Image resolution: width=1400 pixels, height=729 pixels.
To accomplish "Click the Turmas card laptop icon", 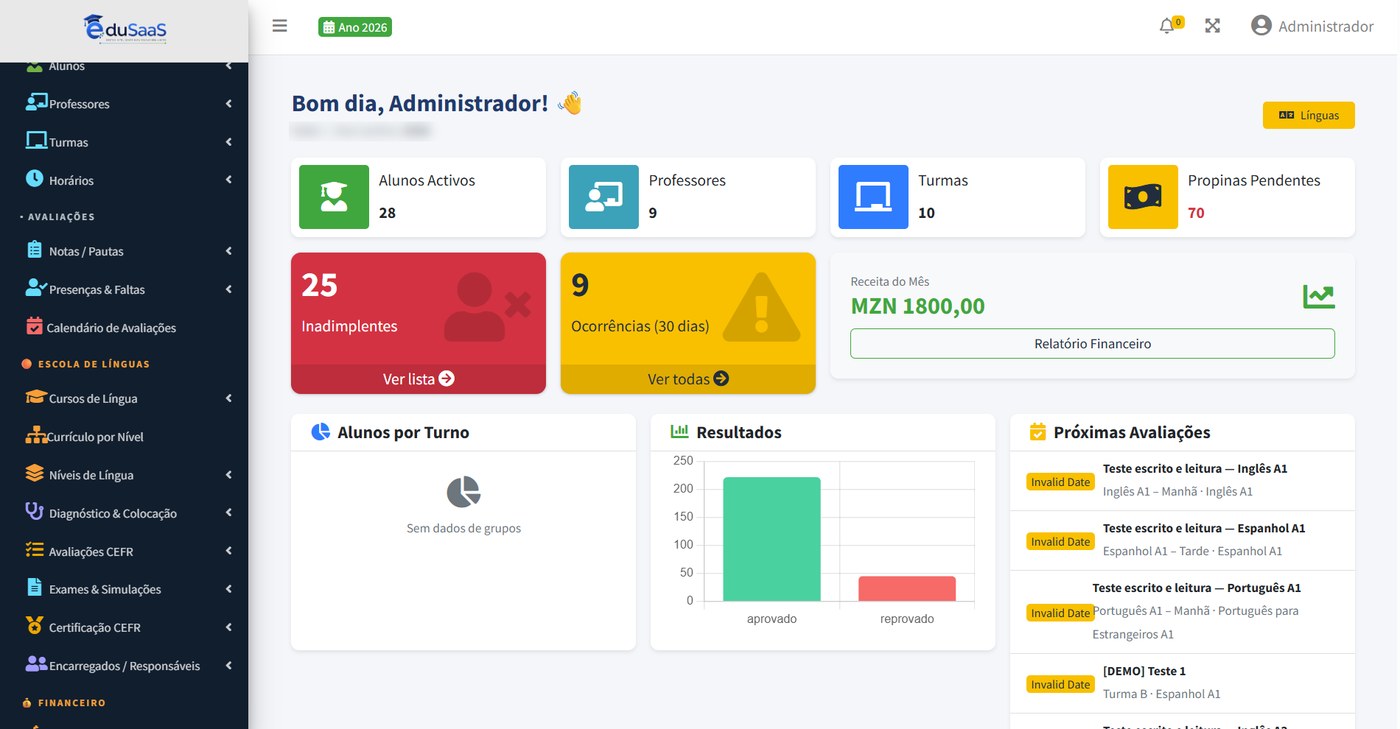I will coord(873,197).
